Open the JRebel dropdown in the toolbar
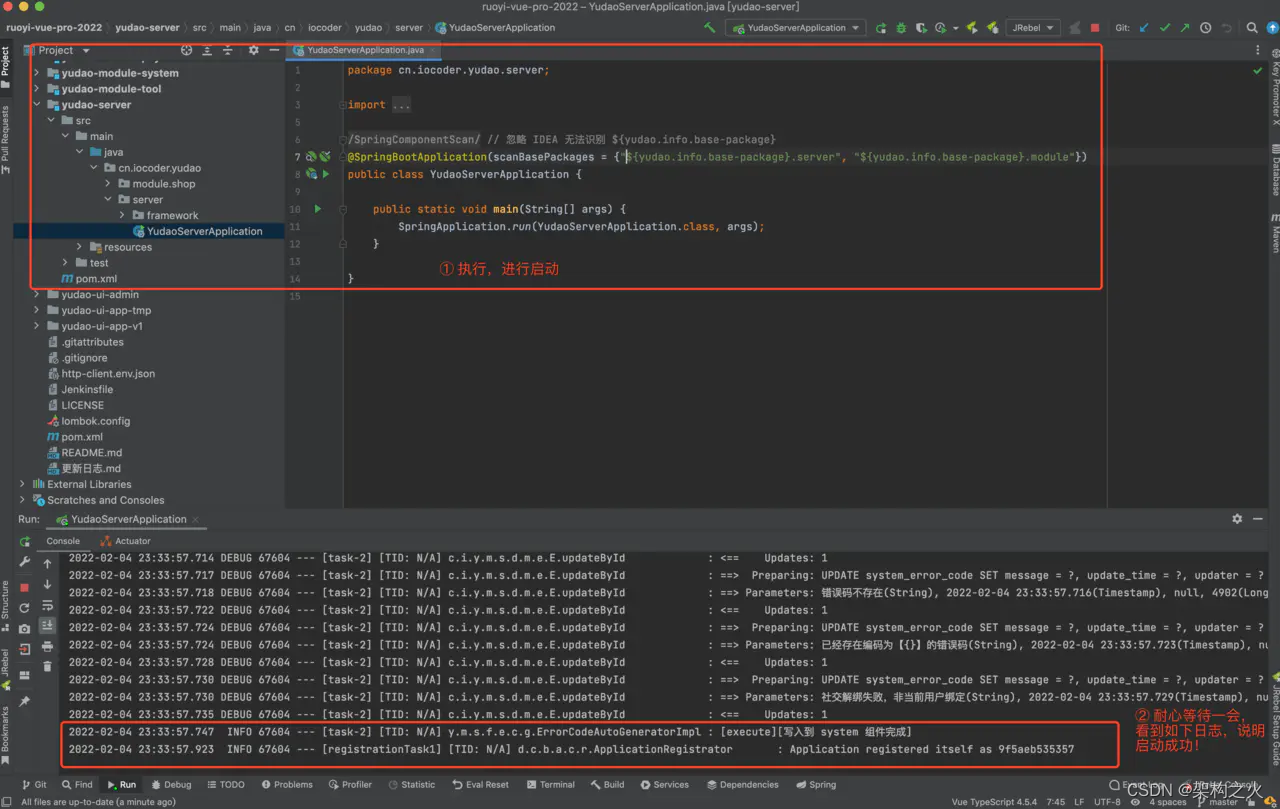 (1032, 28)
